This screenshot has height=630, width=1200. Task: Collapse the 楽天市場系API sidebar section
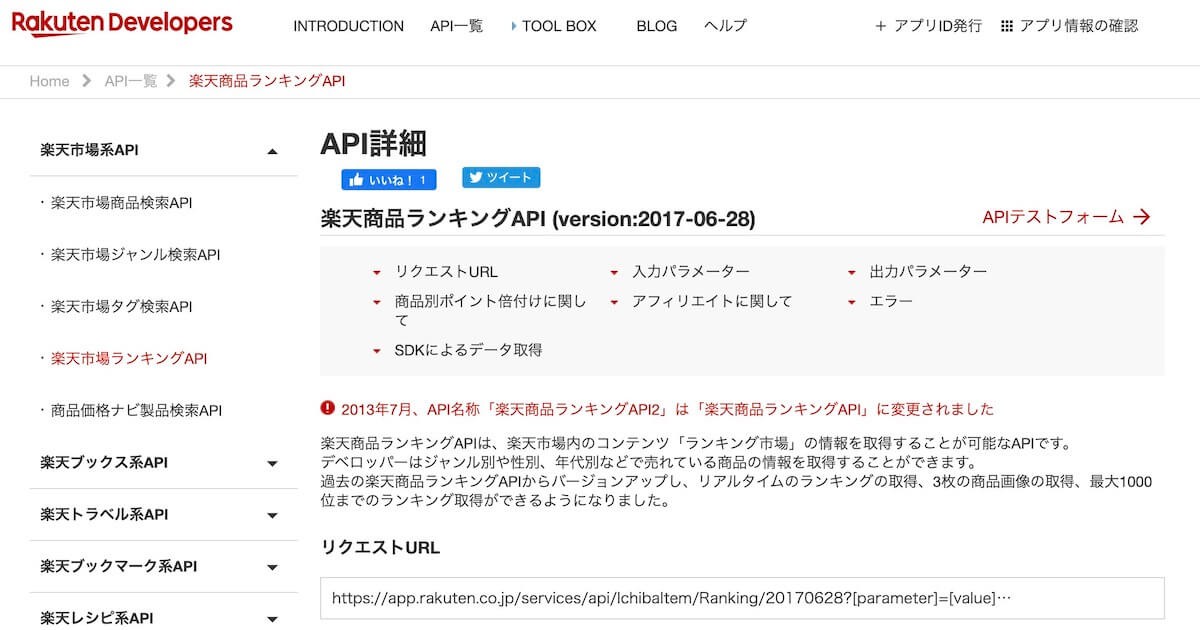tap(272, 150)
